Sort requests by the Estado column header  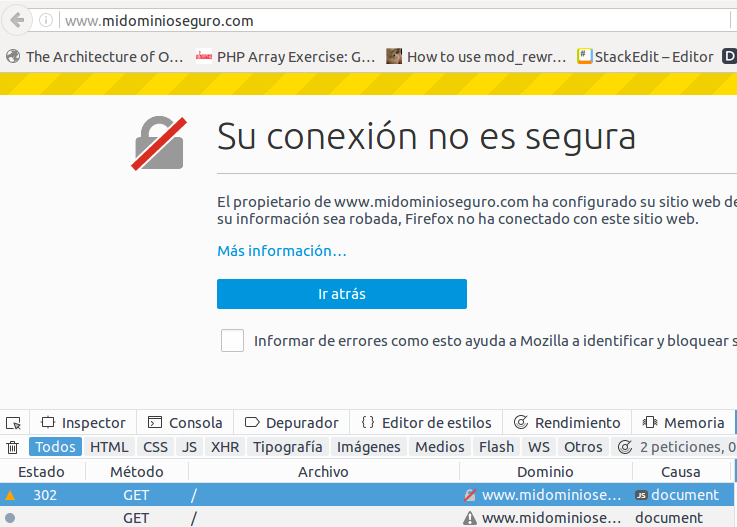coord(41,471)
